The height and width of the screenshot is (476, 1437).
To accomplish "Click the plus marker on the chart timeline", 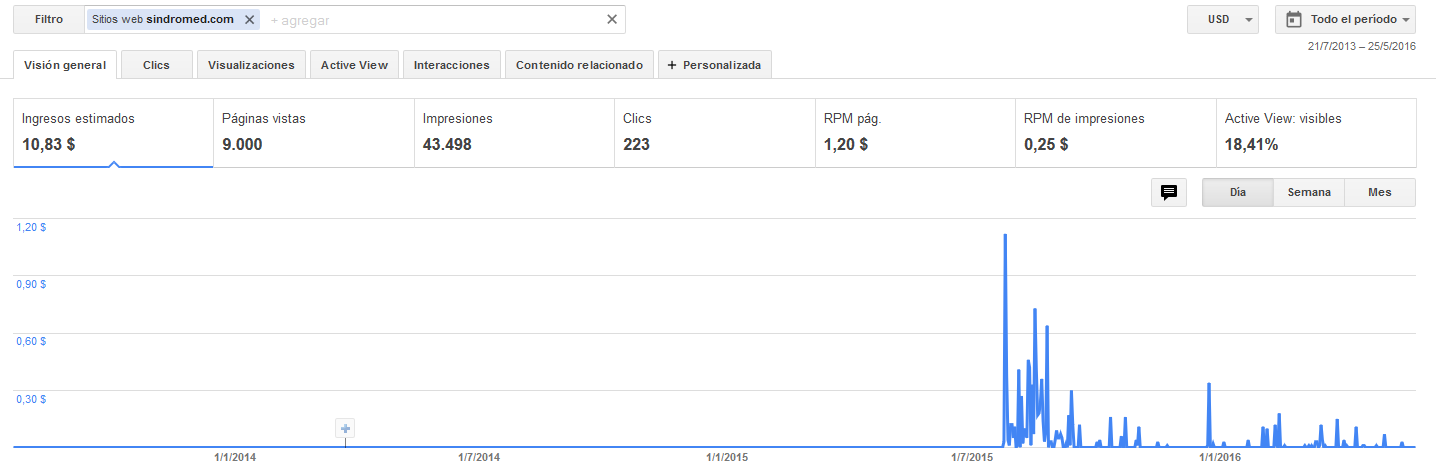I will 345,429.
